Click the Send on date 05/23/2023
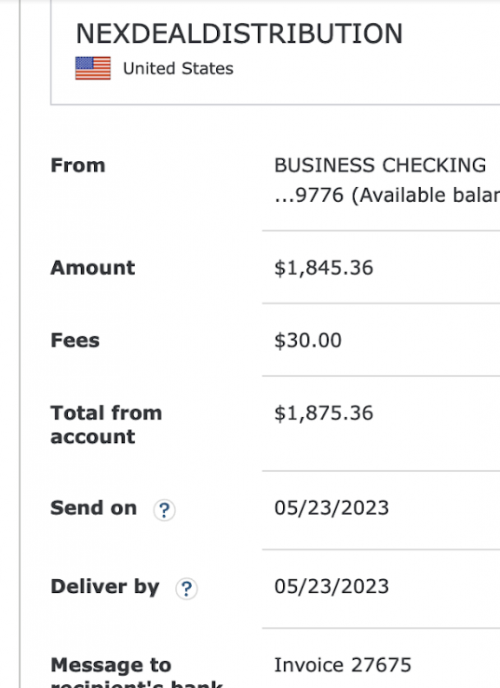500x688 pixels. click(332, 508)
